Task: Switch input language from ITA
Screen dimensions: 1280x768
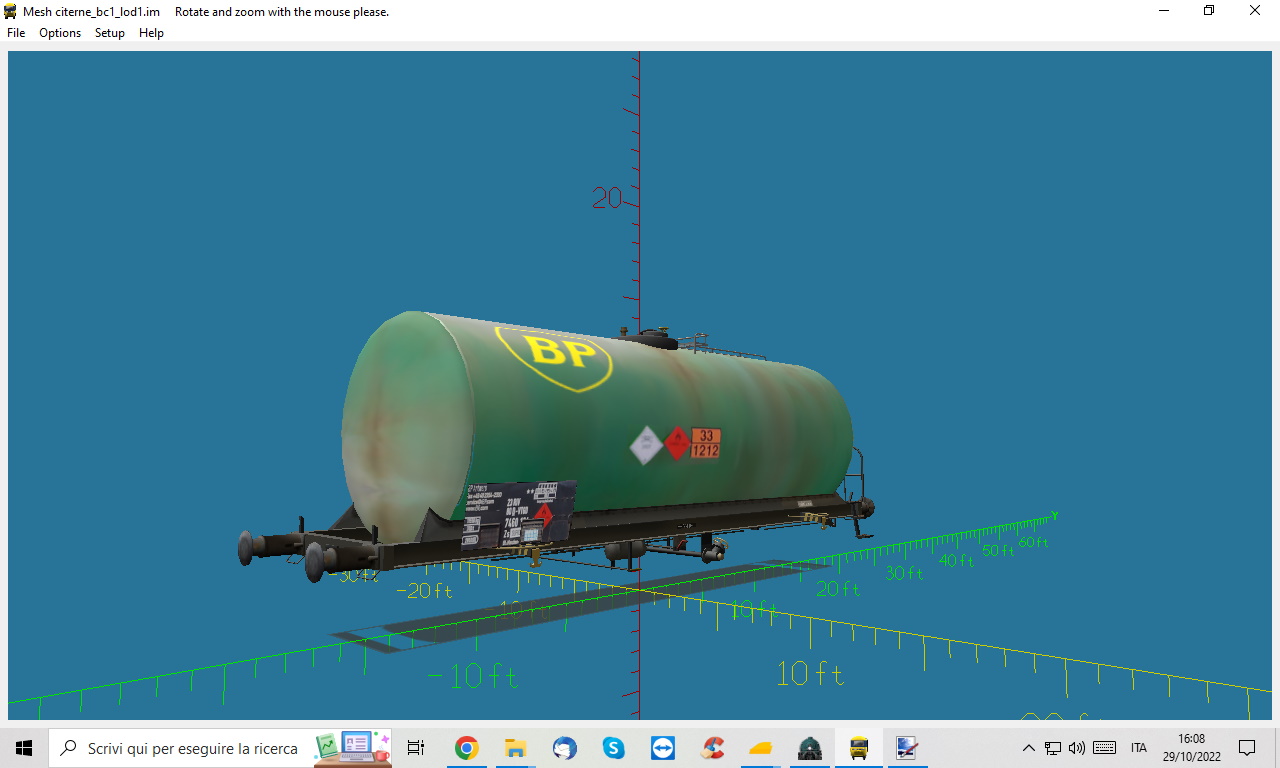Action: [x=1139, y=748]
